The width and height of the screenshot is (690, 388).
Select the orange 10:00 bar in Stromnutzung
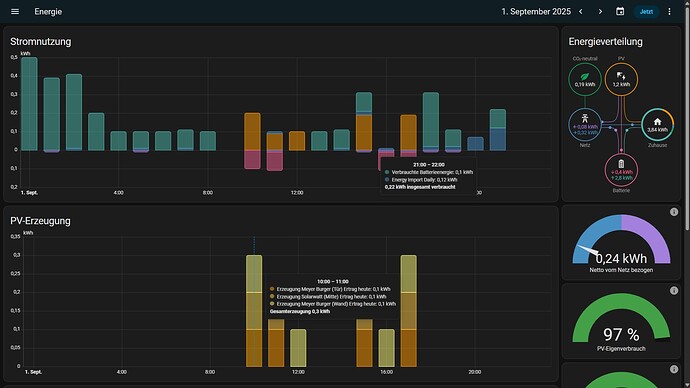point(252,132)
